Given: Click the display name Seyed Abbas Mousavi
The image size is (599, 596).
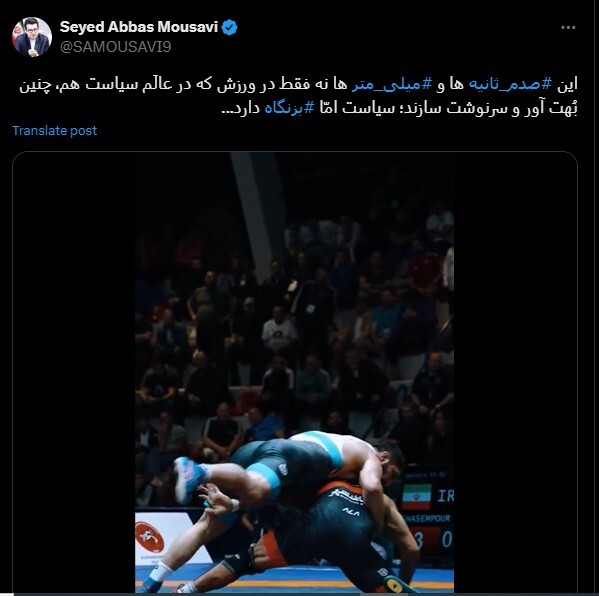Looking at the screenshot, I should pyautogui.click(x=139, y=27).
